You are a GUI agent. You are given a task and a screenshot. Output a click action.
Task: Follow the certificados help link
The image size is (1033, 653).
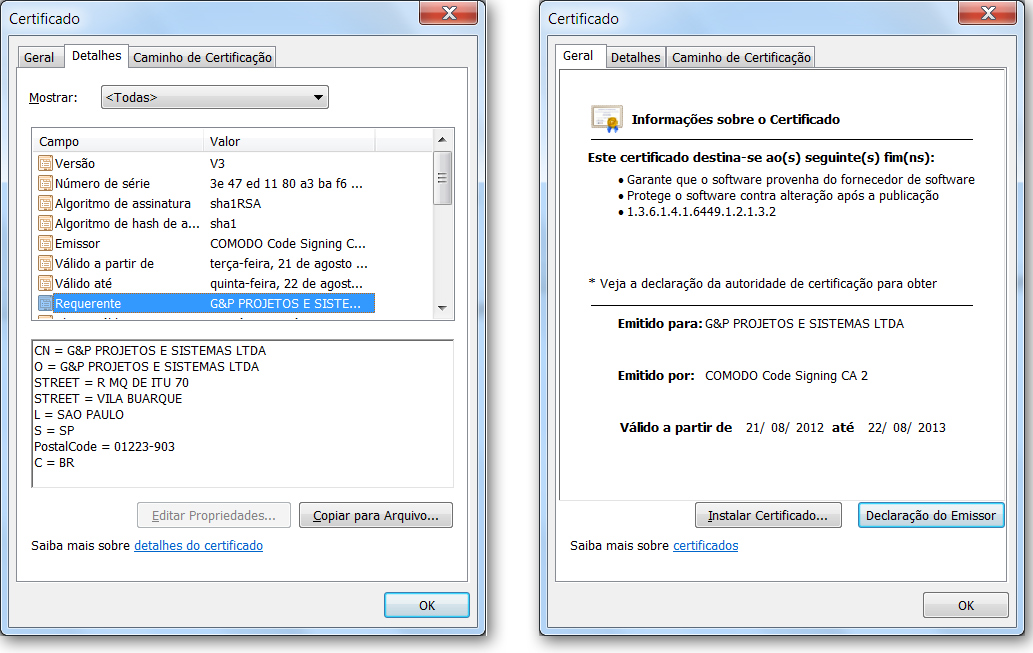point(705,546)
